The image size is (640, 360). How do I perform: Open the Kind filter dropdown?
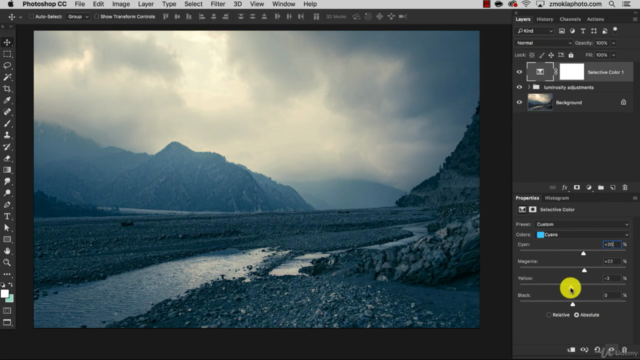(535, 31)
